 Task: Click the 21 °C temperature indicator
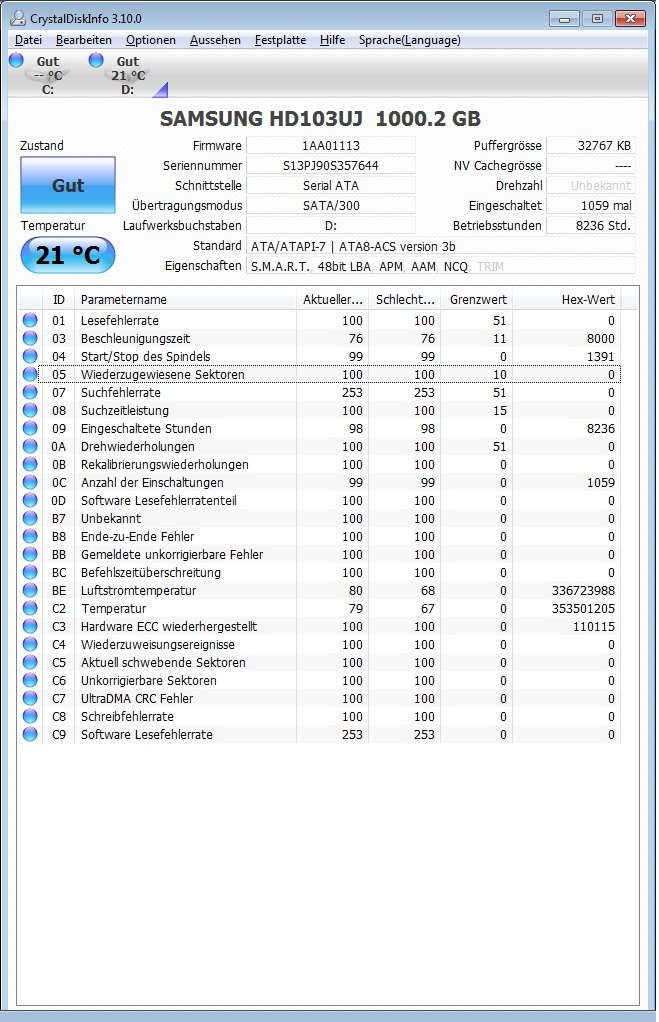click(68, 255)
